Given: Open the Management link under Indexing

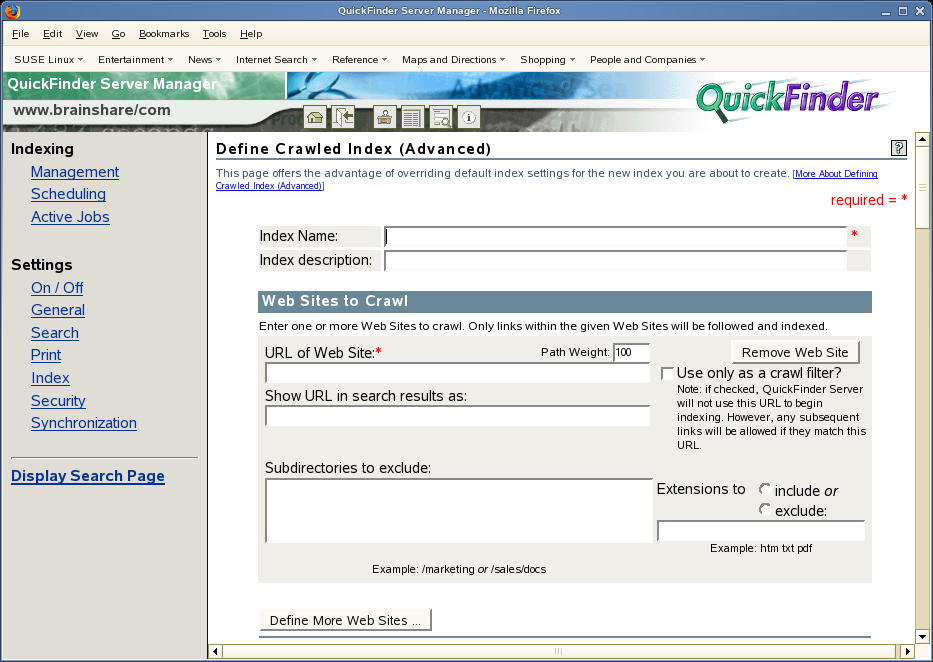Looking at the screenshot, I should pyautogui.click(x=75, y=172).
